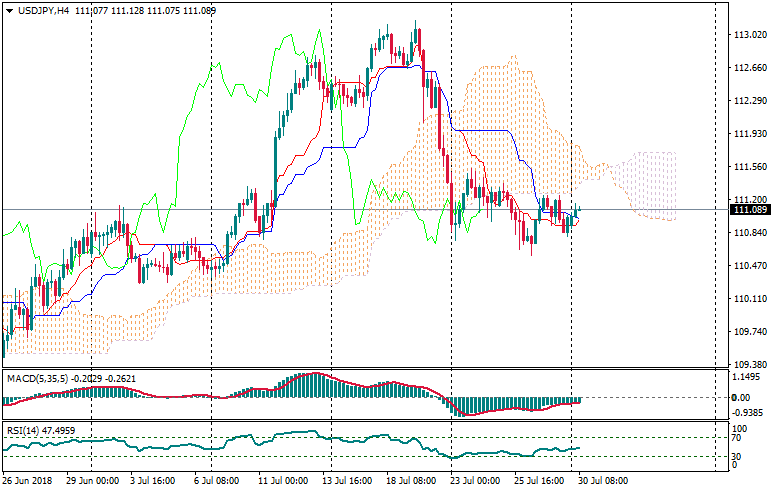
Task: Select the highlighted 111.089 current price tag
Action: [749, 210]
